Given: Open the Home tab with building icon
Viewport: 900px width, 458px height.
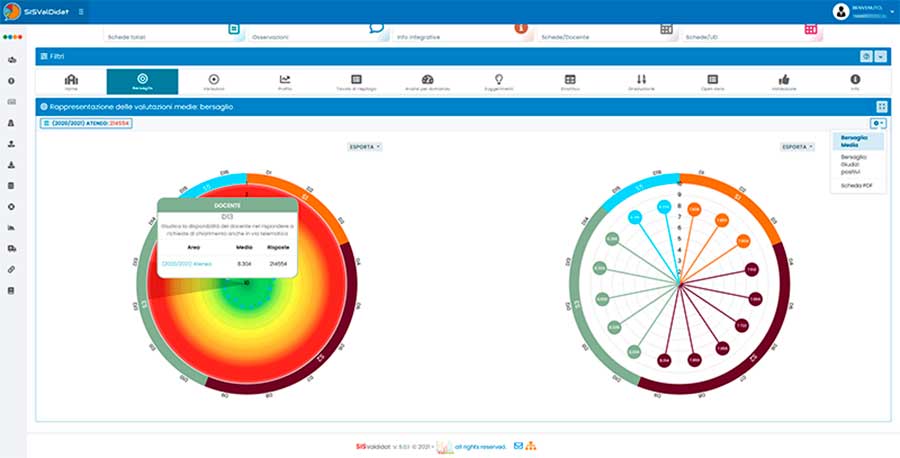Looking at the screenshot, I should (x=71, y=81).
